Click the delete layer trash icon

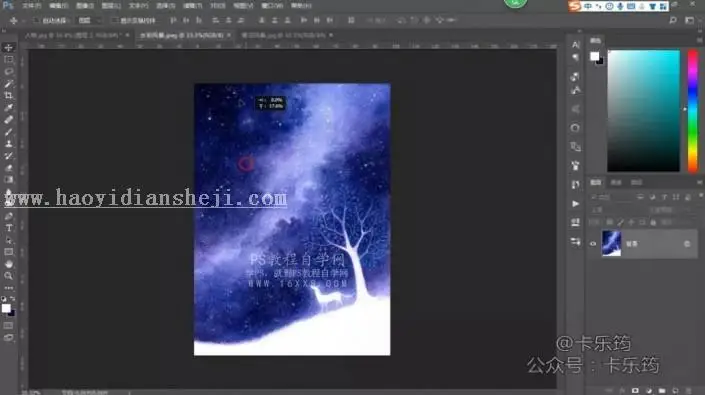coord(688,391)
